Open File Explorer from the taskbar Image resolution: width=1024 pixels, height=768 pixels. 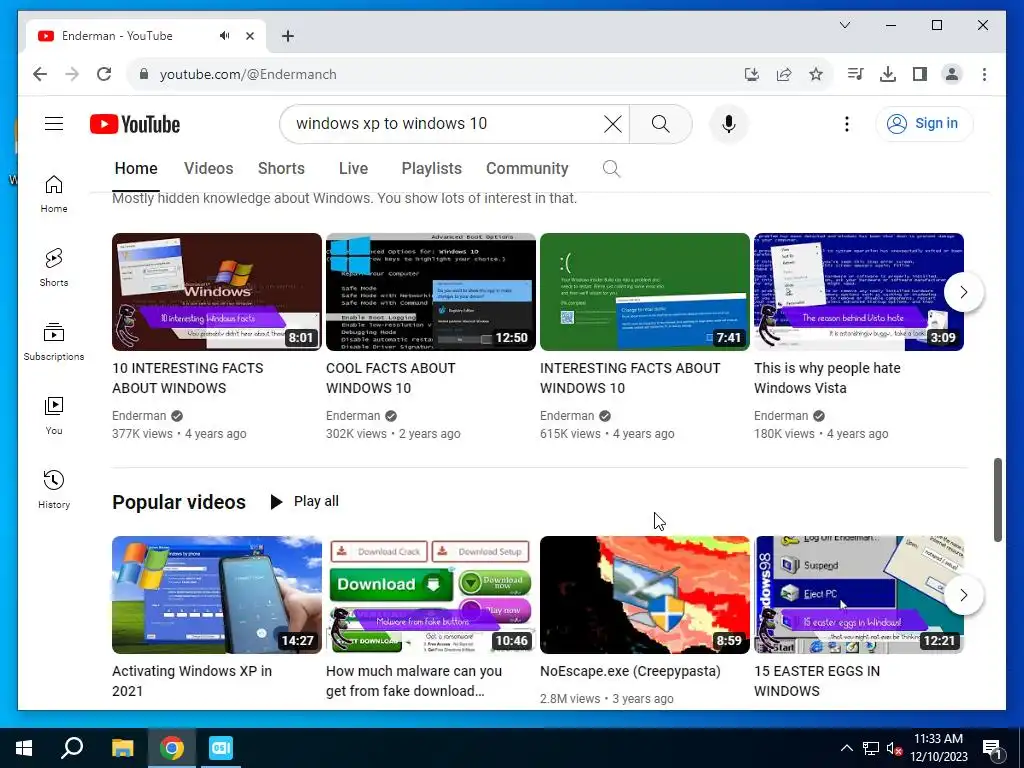[122, 748]
